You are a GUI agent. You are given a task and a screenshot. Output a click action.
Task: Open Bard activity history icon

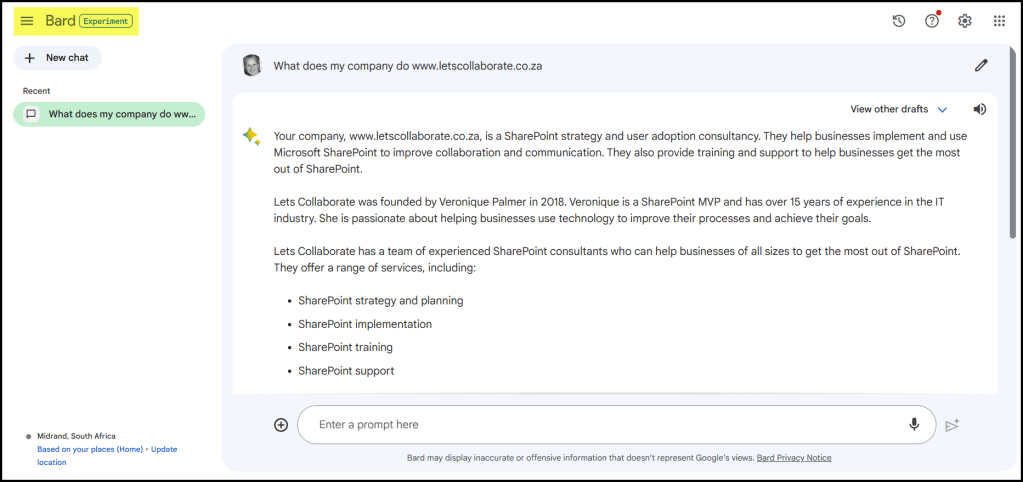click(x=899, y=21)
